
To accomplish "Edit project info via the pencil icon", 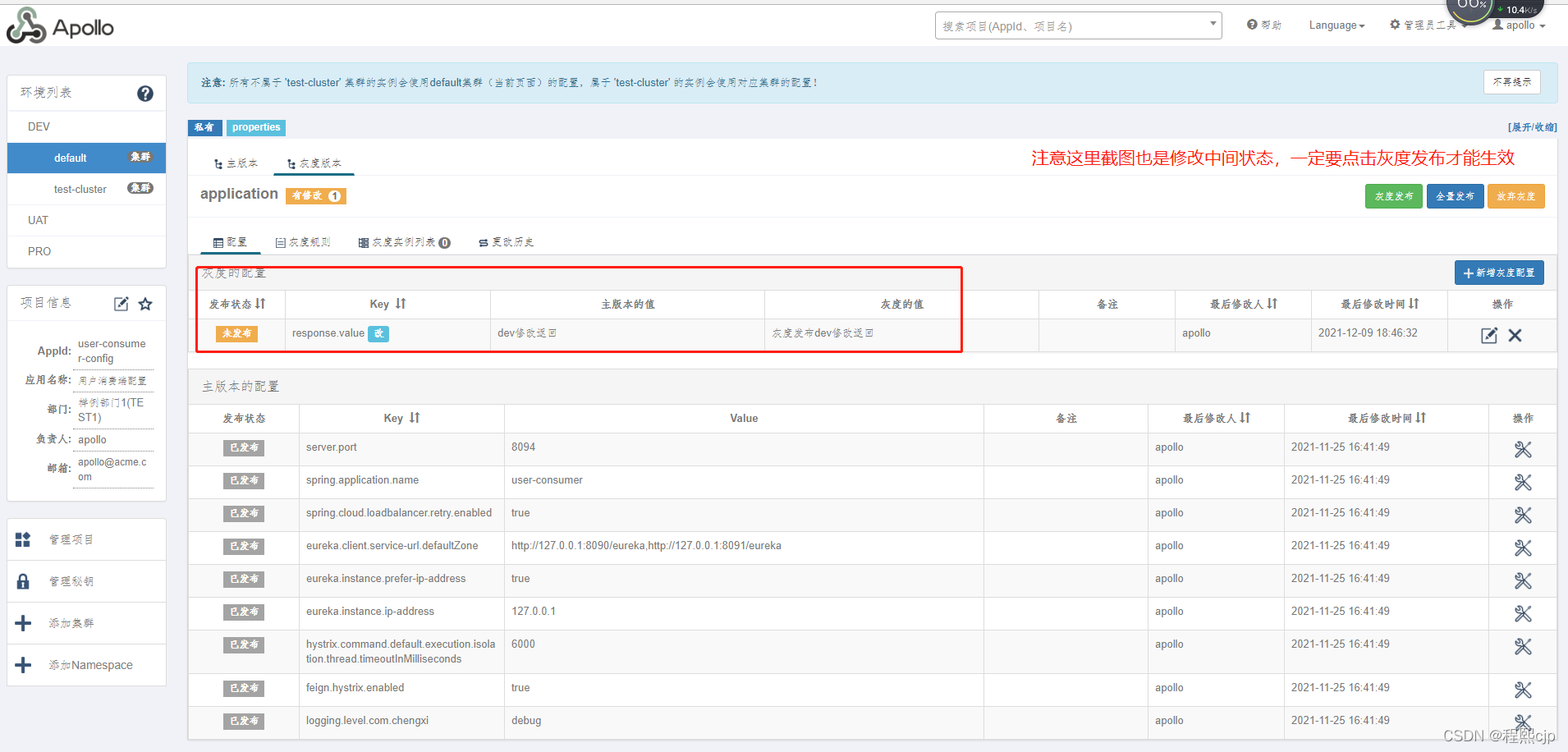I will click(121, 303).
